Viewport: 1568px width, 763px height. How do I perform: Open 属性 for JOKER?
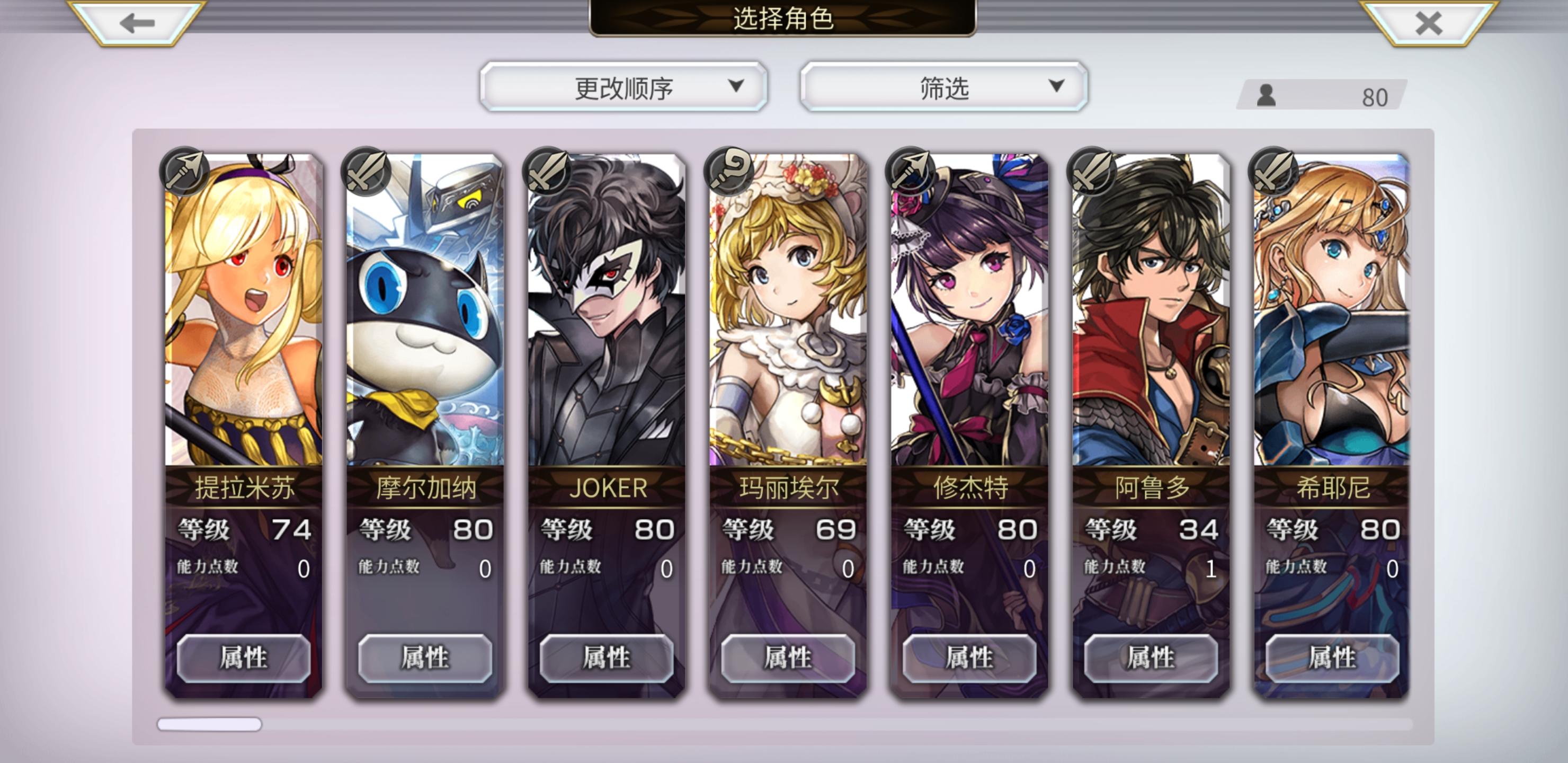click(606, 658)
